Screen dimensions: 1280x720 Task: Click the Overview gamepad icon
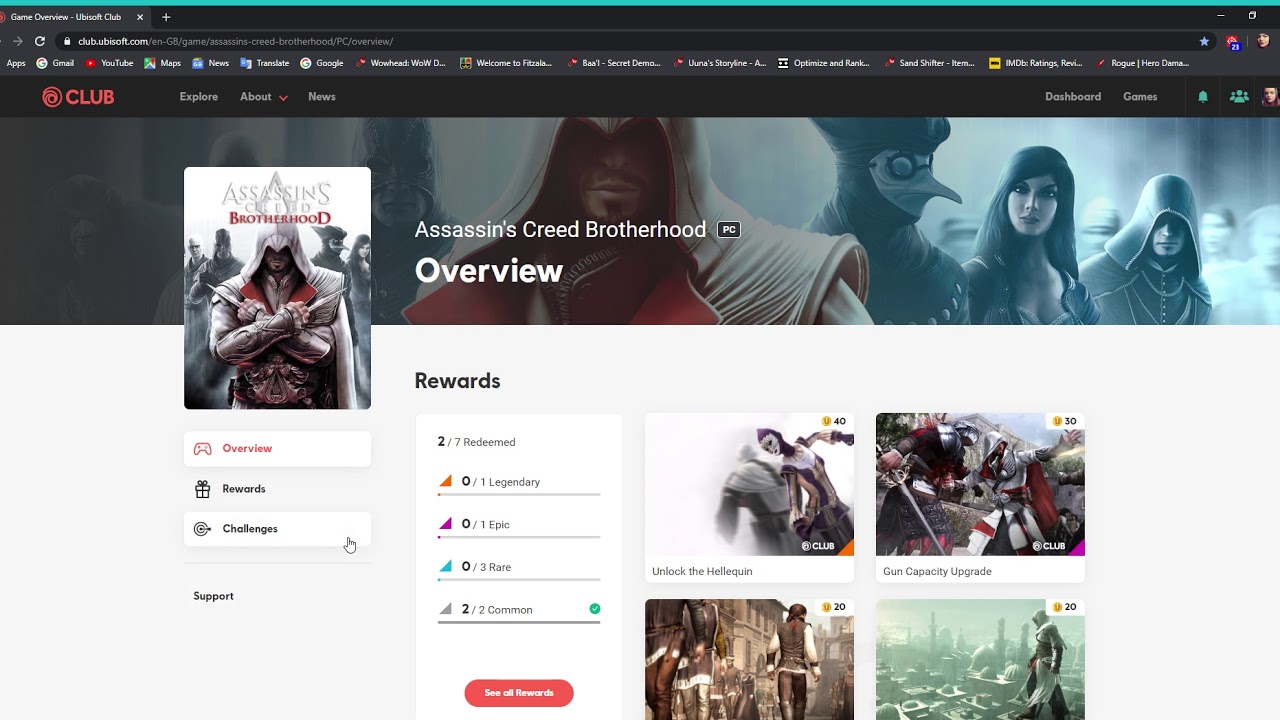(202, 449)
